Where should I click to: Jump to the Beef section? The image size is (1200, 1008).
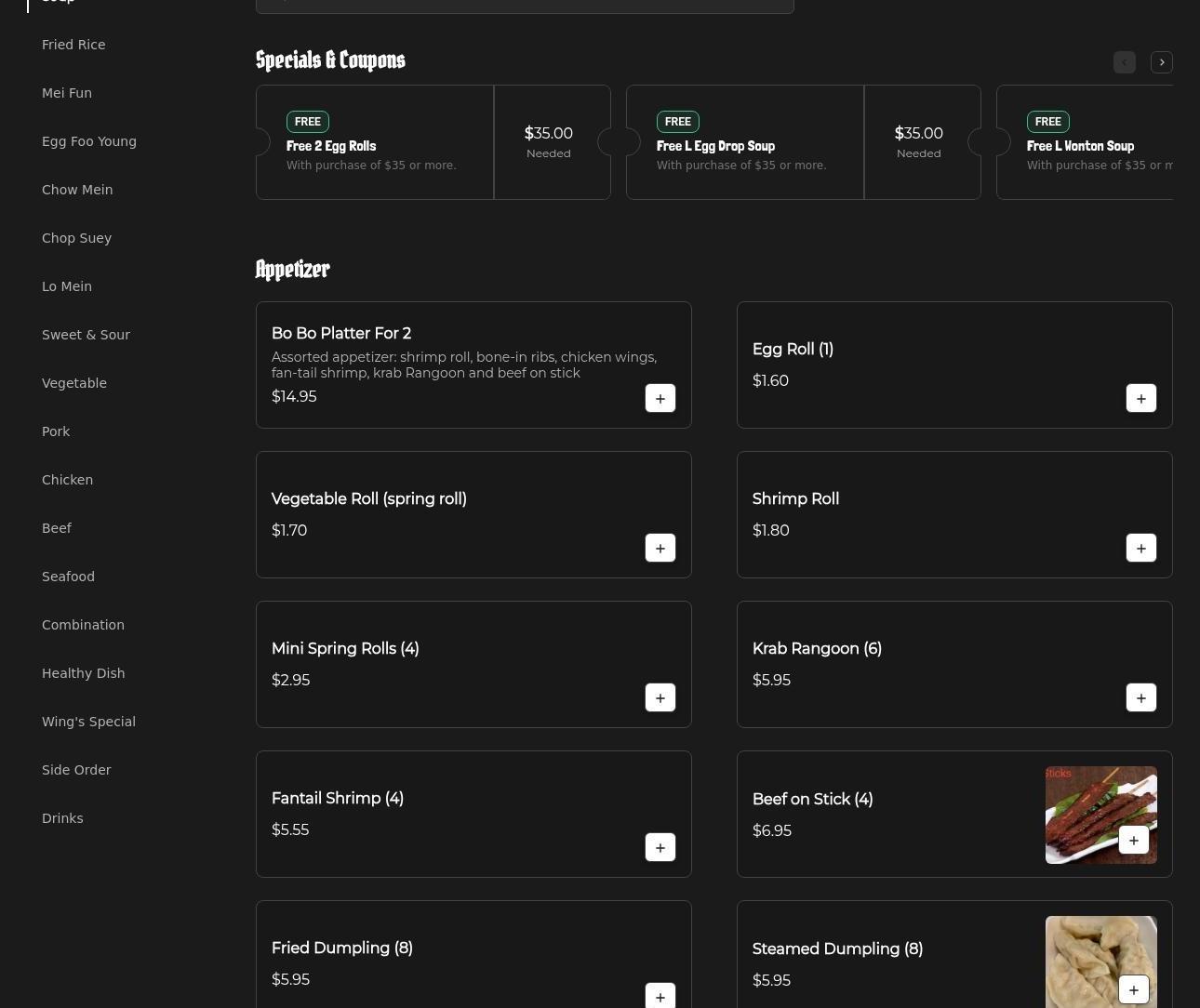[57, 528]
